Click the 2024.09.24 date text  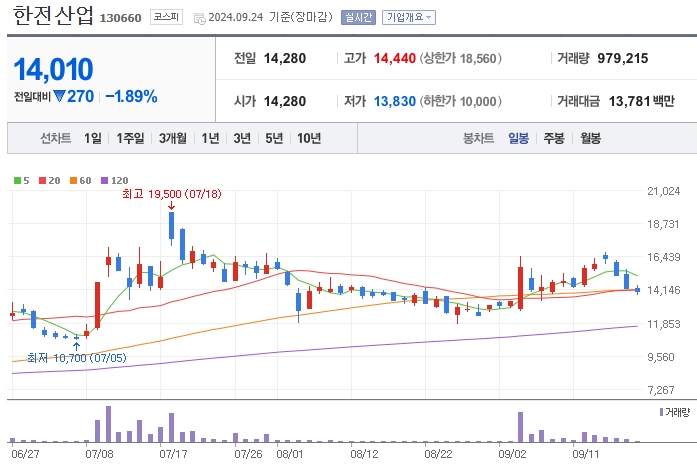pyautogui.click(x=236, y=17)
